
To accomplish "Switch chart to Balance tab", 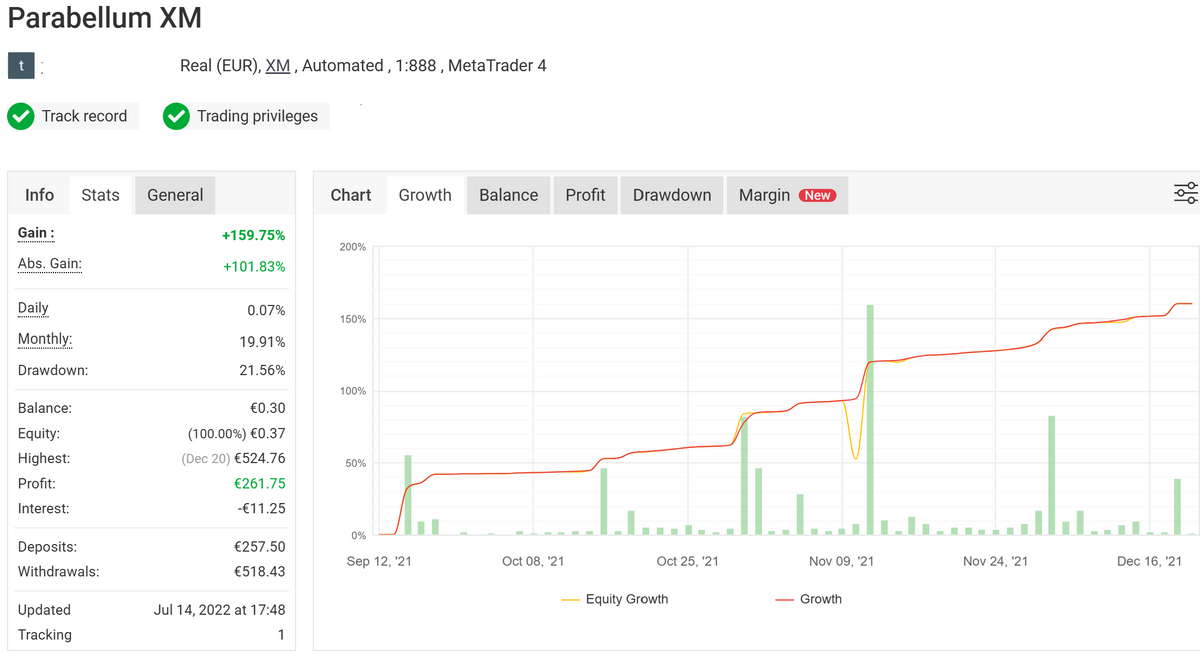I will (x=508, y=195).
